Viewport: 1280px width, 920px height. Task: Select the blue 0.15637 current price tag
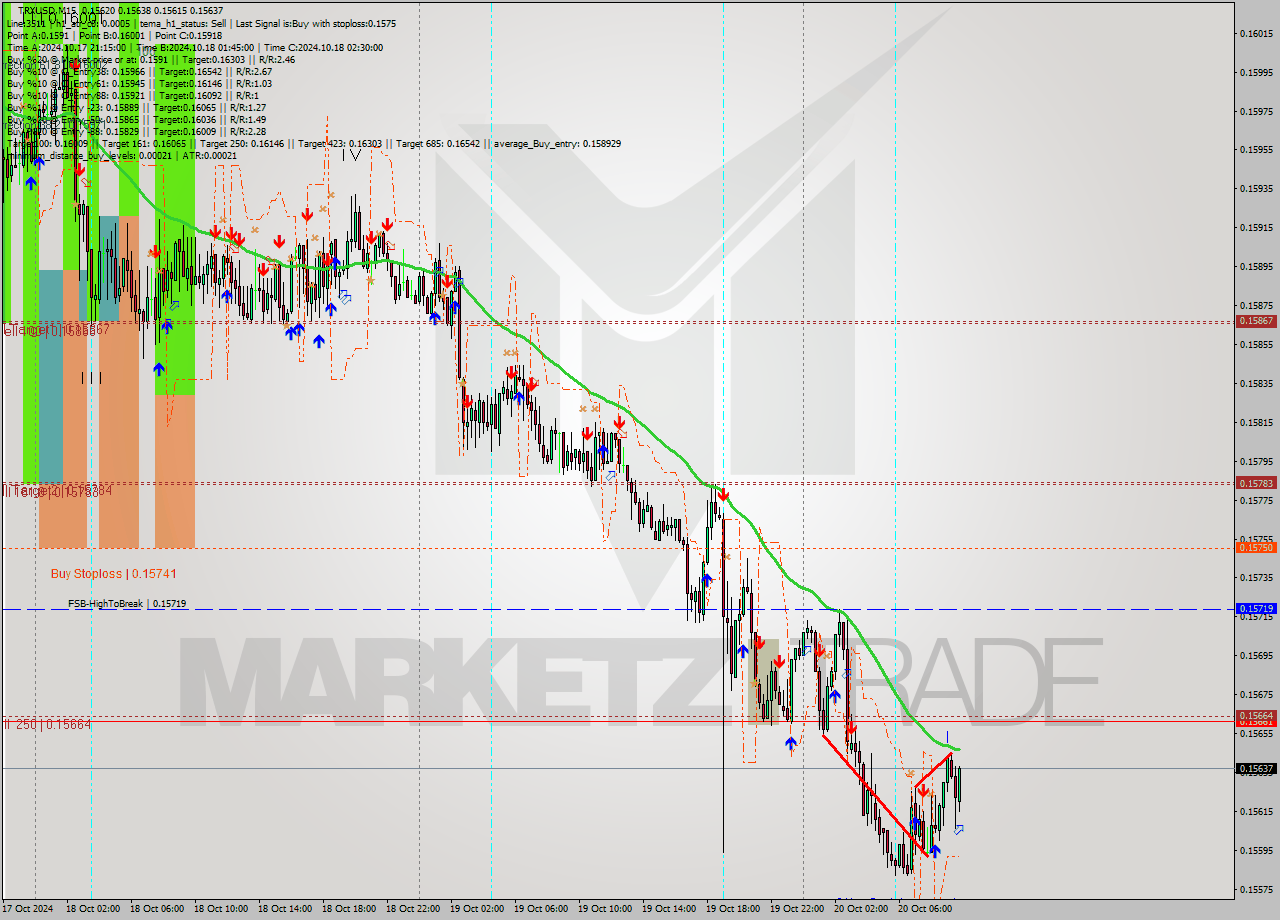tap(1256, 769)
